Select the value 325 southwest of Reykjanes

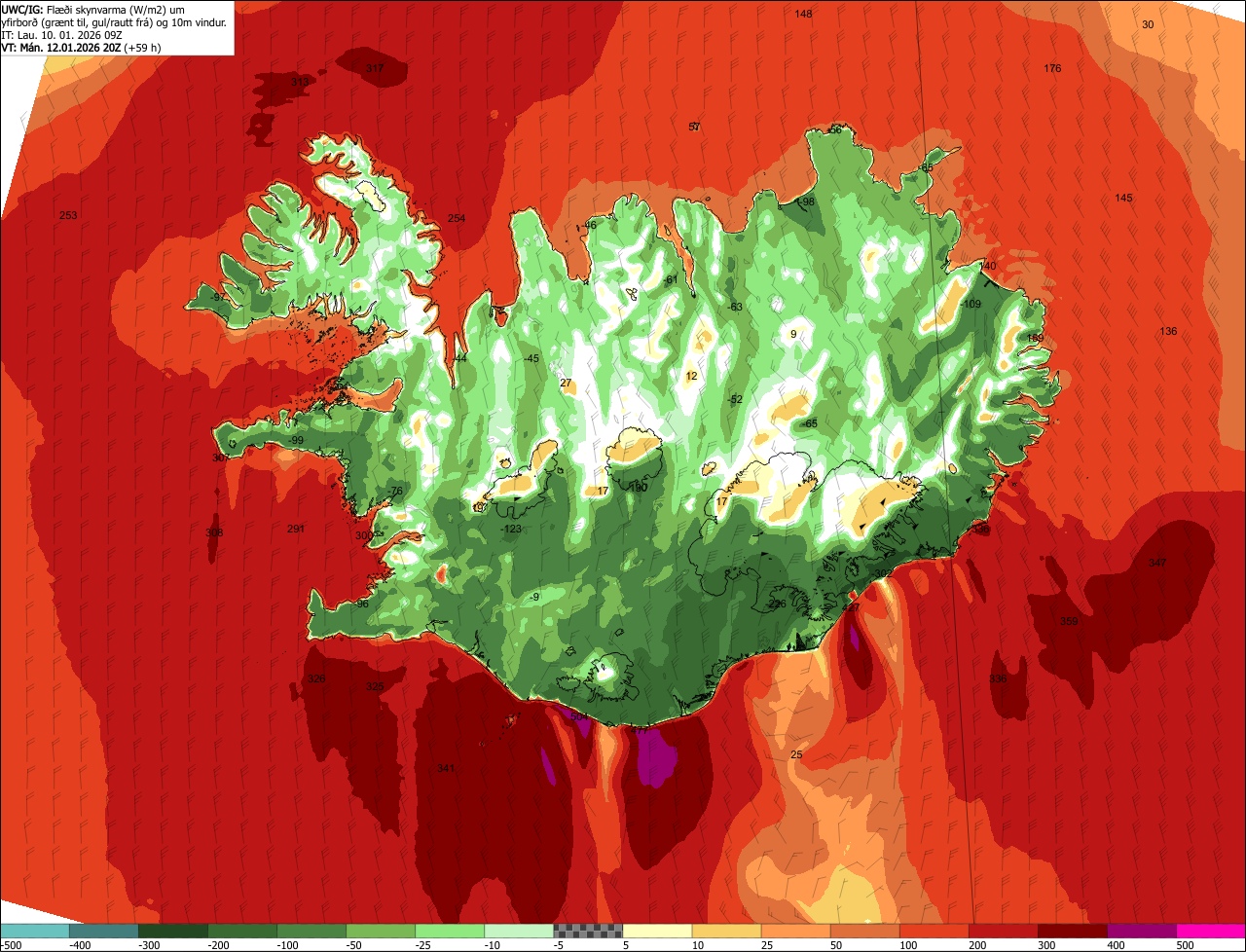tap(375, 686)
